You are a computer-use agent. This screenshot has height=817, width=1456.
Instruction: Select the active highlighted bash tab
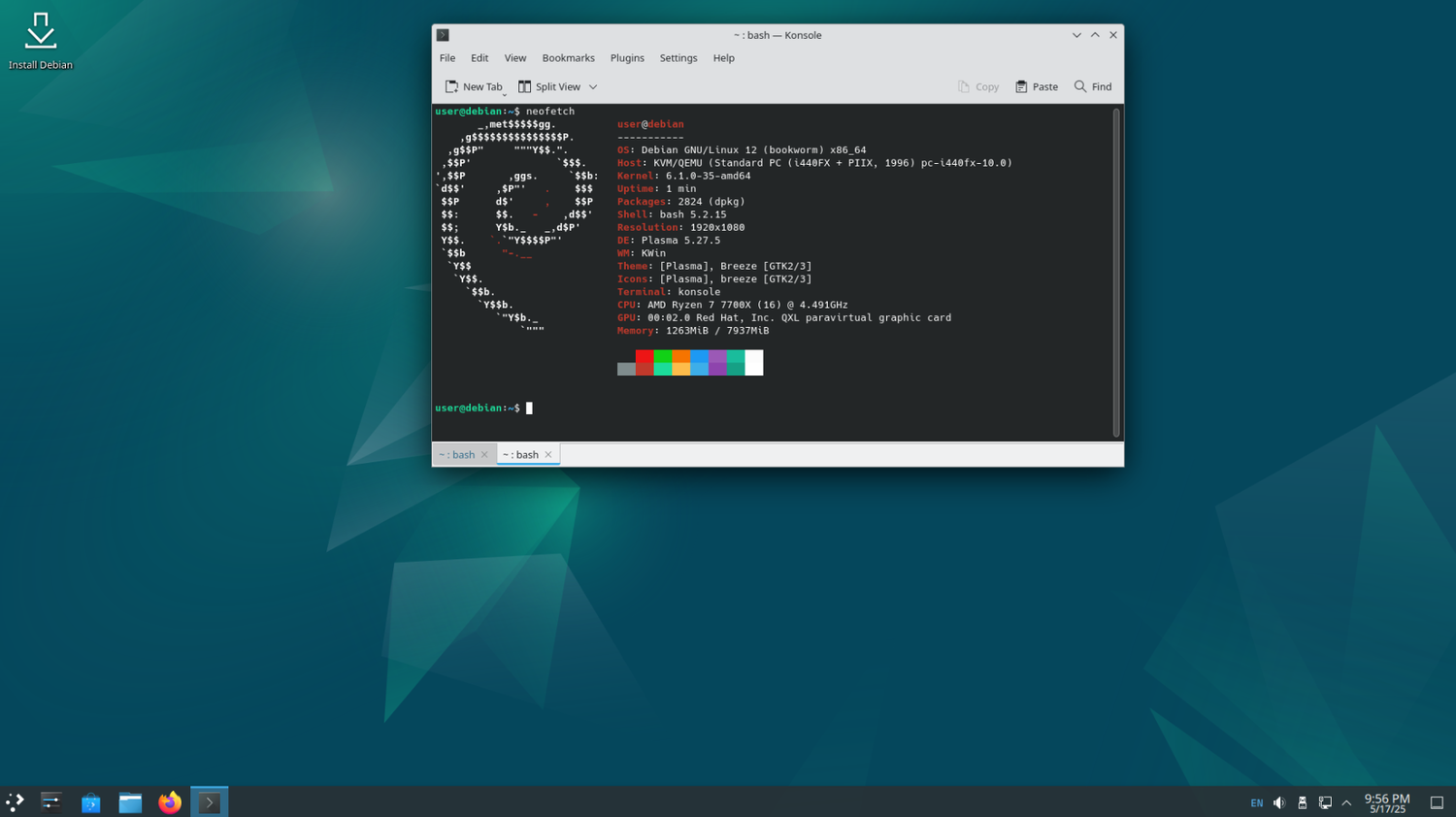point(520,454)
